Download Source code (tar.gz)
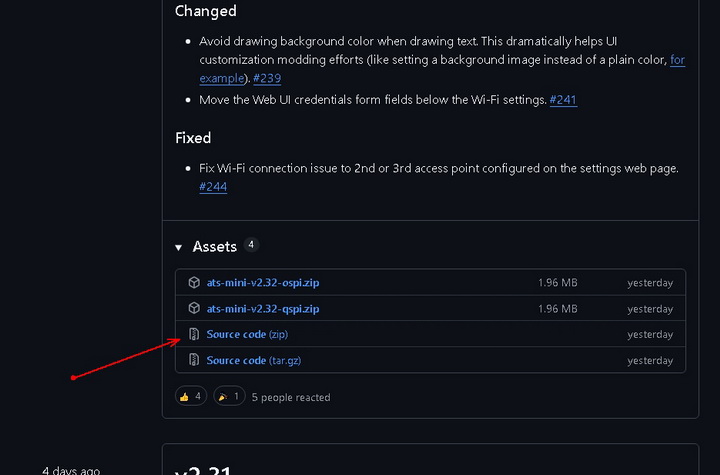Screen dimensions: 720x475 click(x=253, y=360)
